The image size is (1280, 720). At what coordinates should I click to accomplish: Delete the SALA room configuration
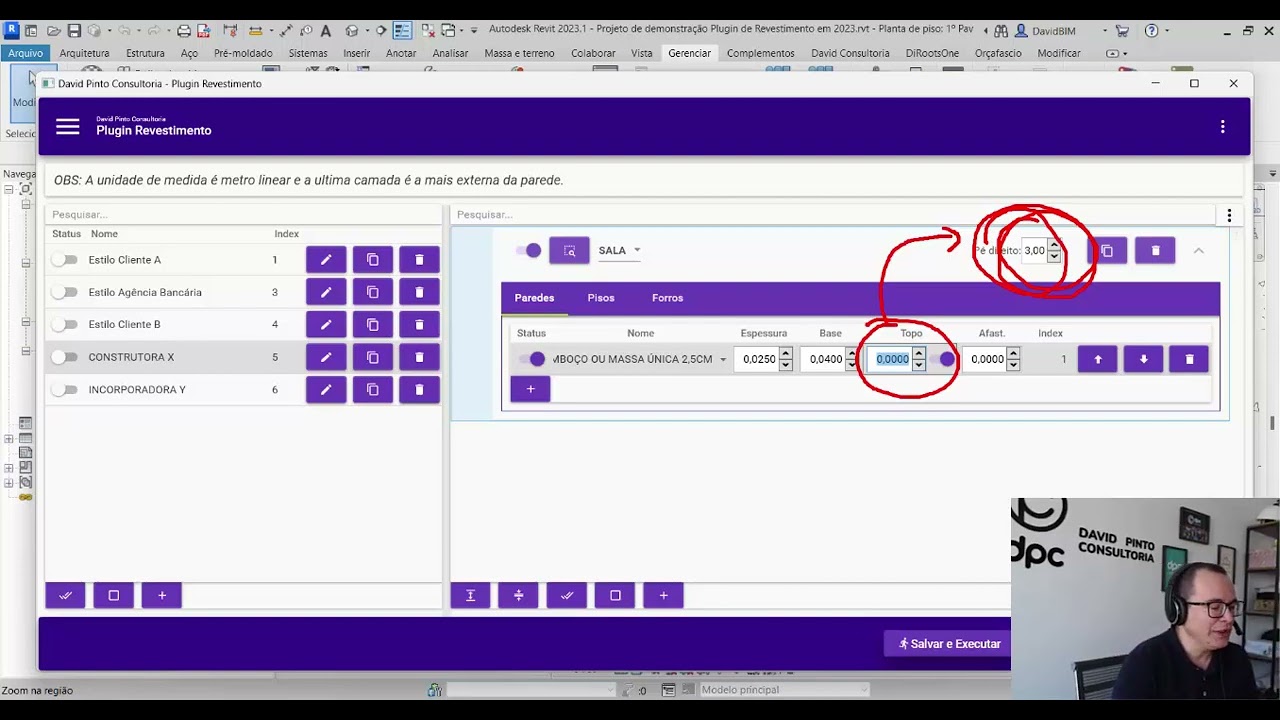1155,251
